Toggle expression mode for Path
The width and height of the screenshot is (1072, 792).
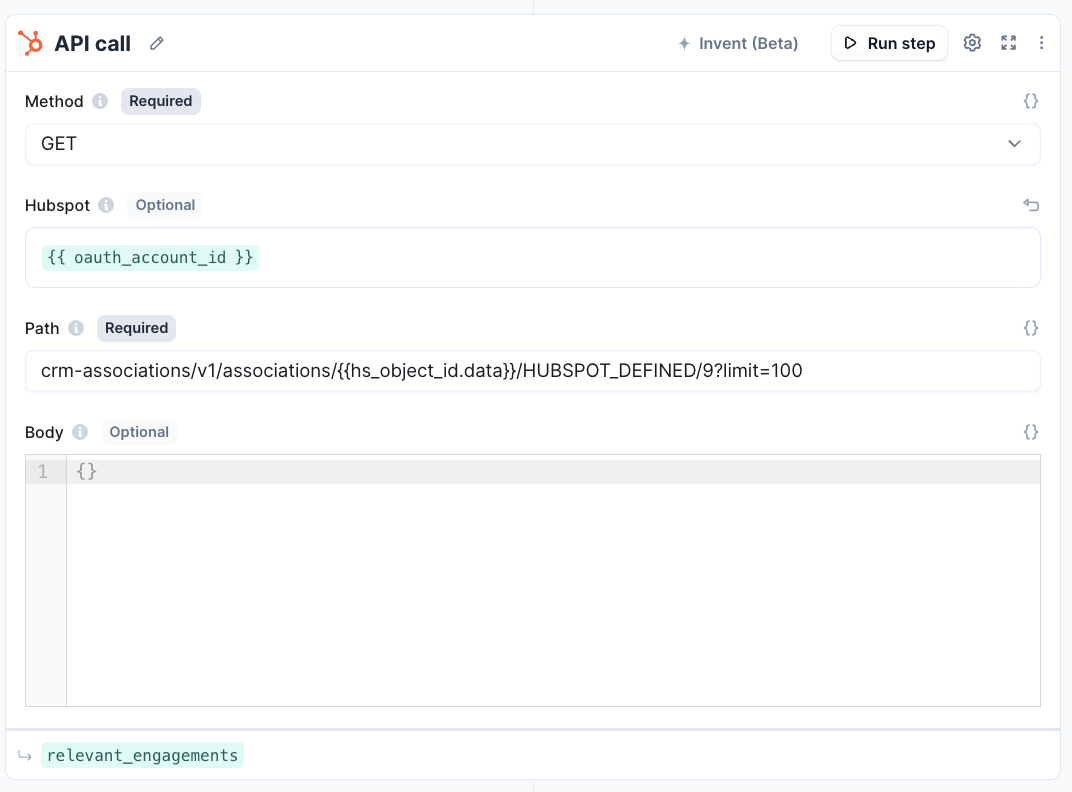pyautogui.click(x=1031, y=328)
